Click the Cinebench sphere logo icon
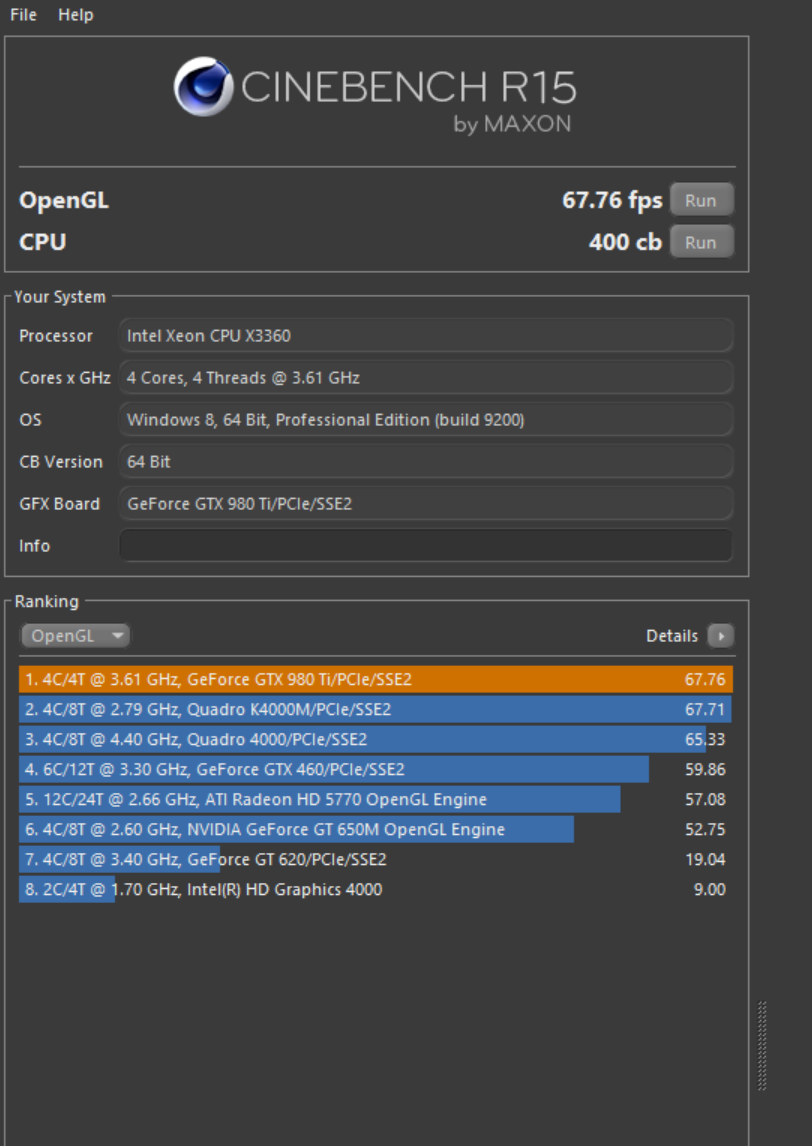The height and width of the screenshot is (1146, 812). 203,87
